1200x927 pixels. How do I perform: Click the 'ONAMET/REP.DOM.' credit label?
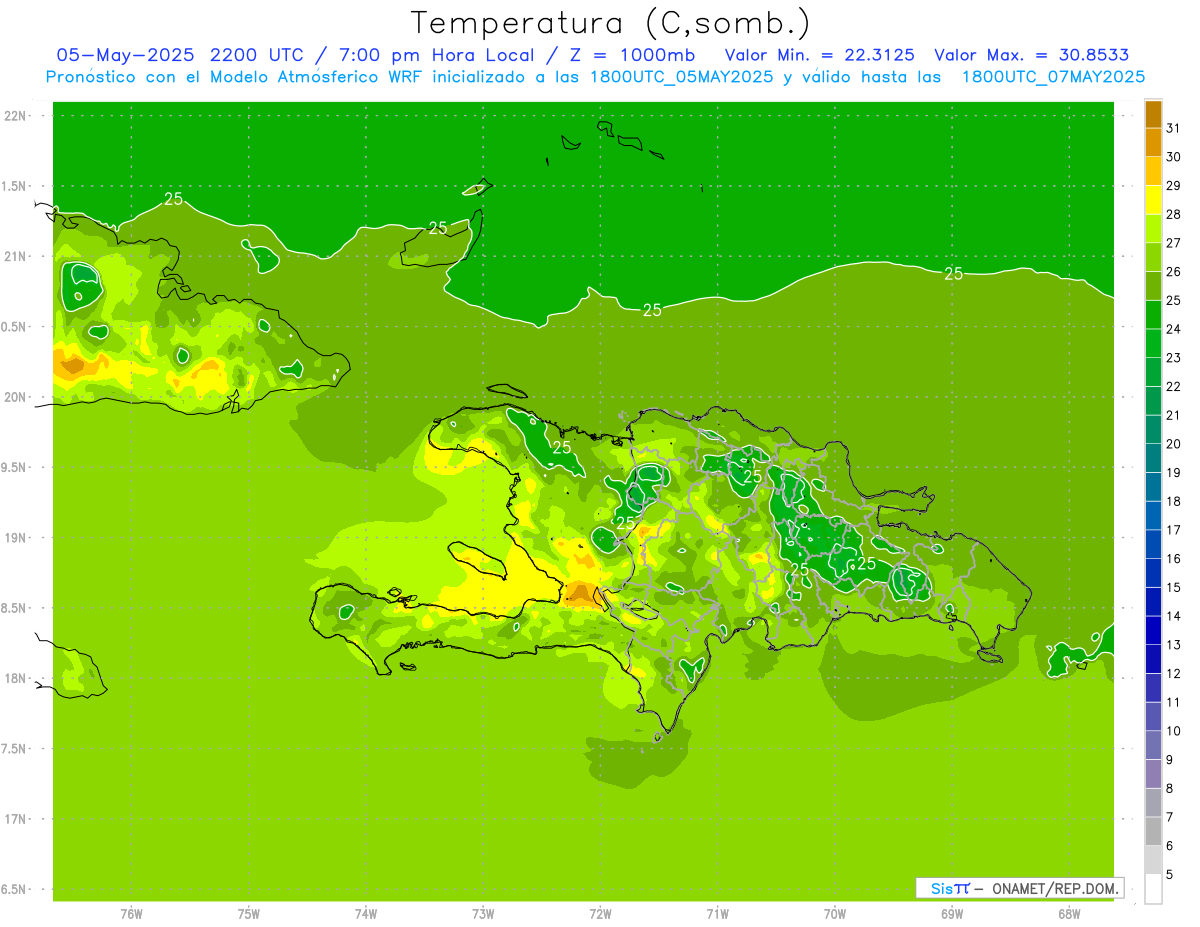pyautogui.click(x=1056, y=888)
